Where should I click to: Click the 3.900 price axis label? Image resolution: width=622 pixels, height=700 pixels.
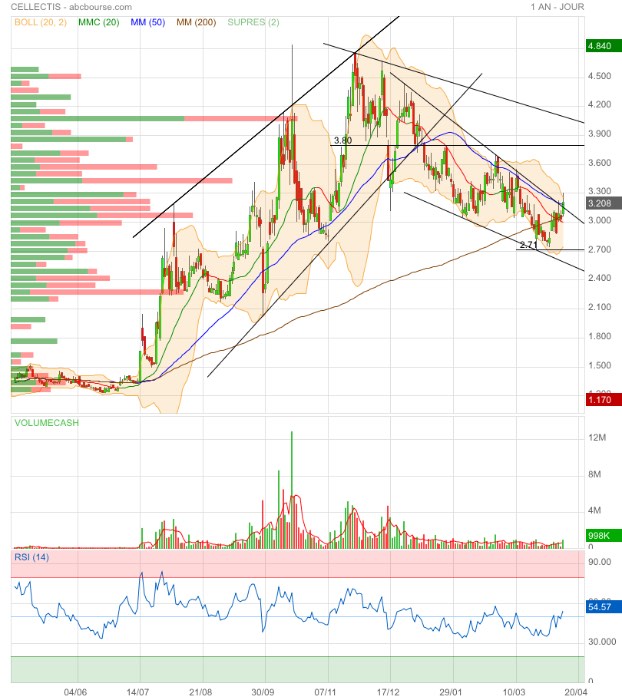click(600, 133)
